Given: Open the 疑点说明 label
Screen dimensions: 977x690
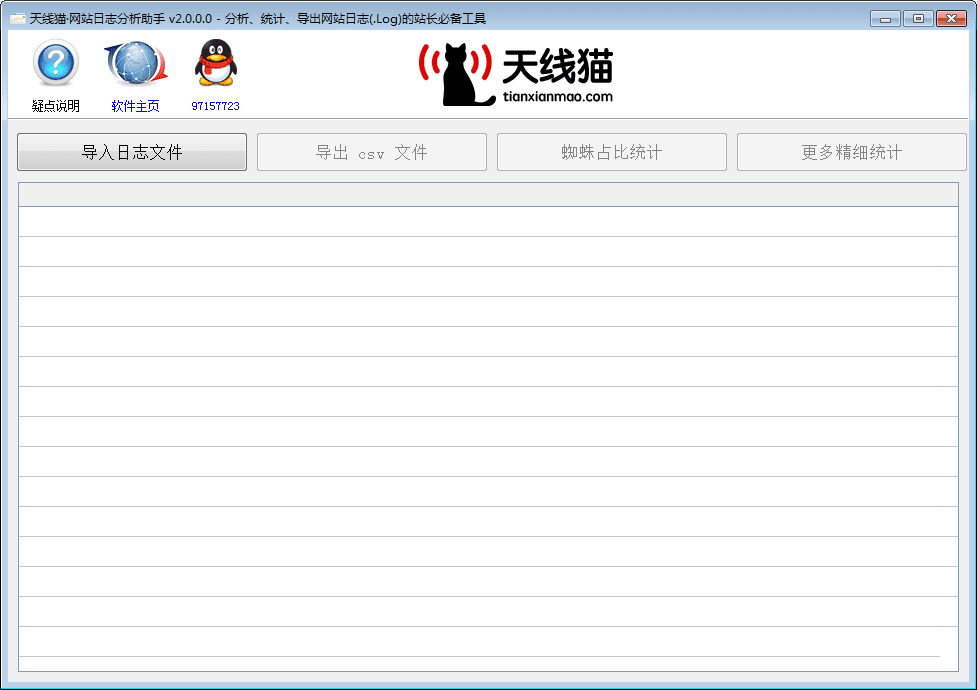Looking at the screenshot, I should click(x=55, y=106).
